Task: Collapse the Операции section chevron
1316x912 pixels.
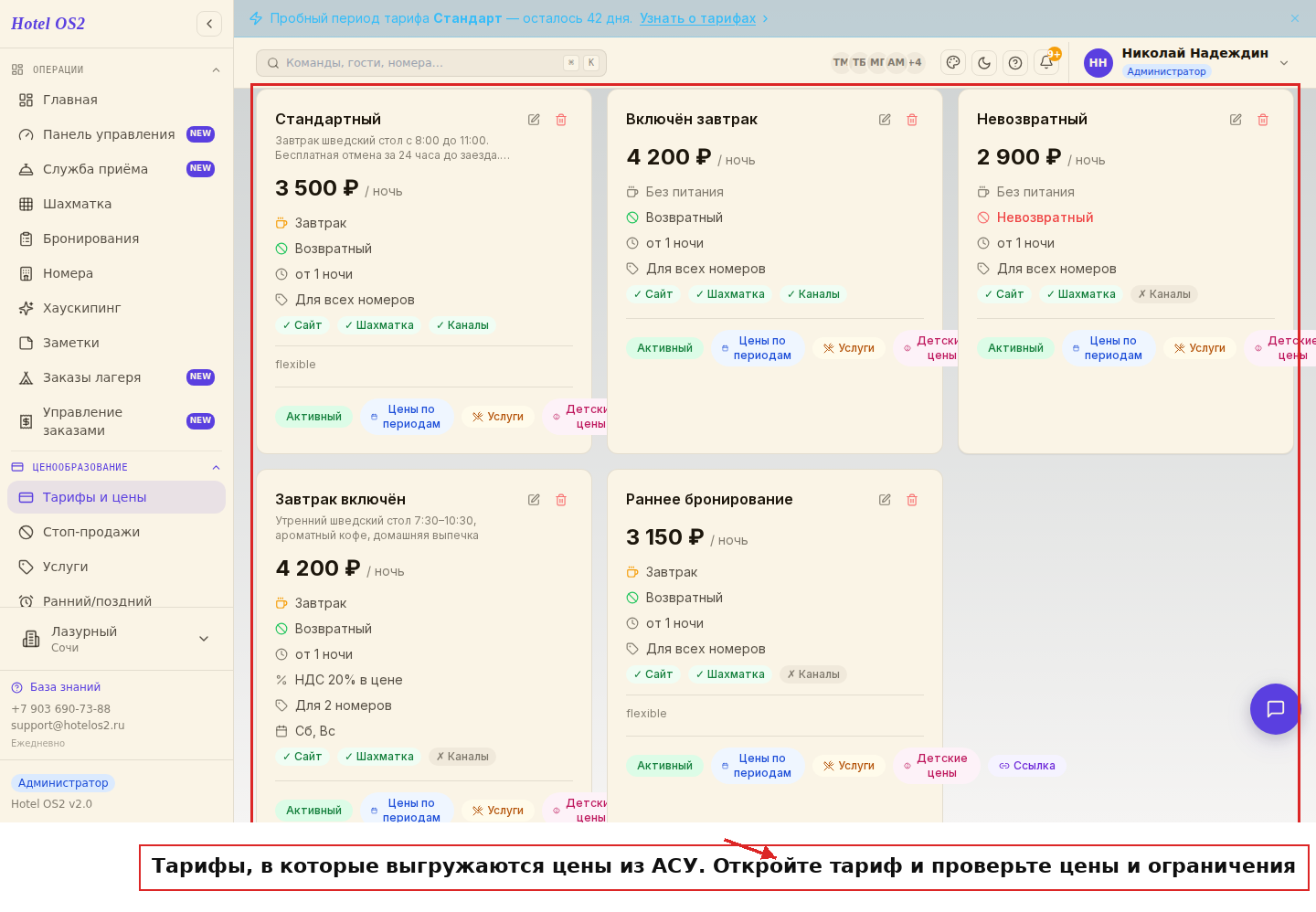Action: [x=216, y=69]
